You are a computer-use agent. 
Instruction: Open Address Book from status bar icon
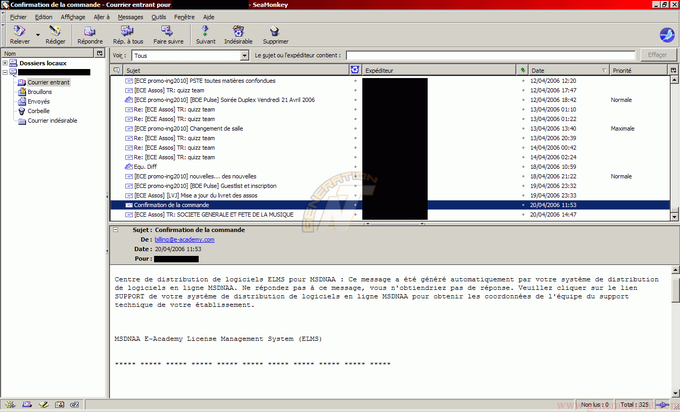[59, 405]
